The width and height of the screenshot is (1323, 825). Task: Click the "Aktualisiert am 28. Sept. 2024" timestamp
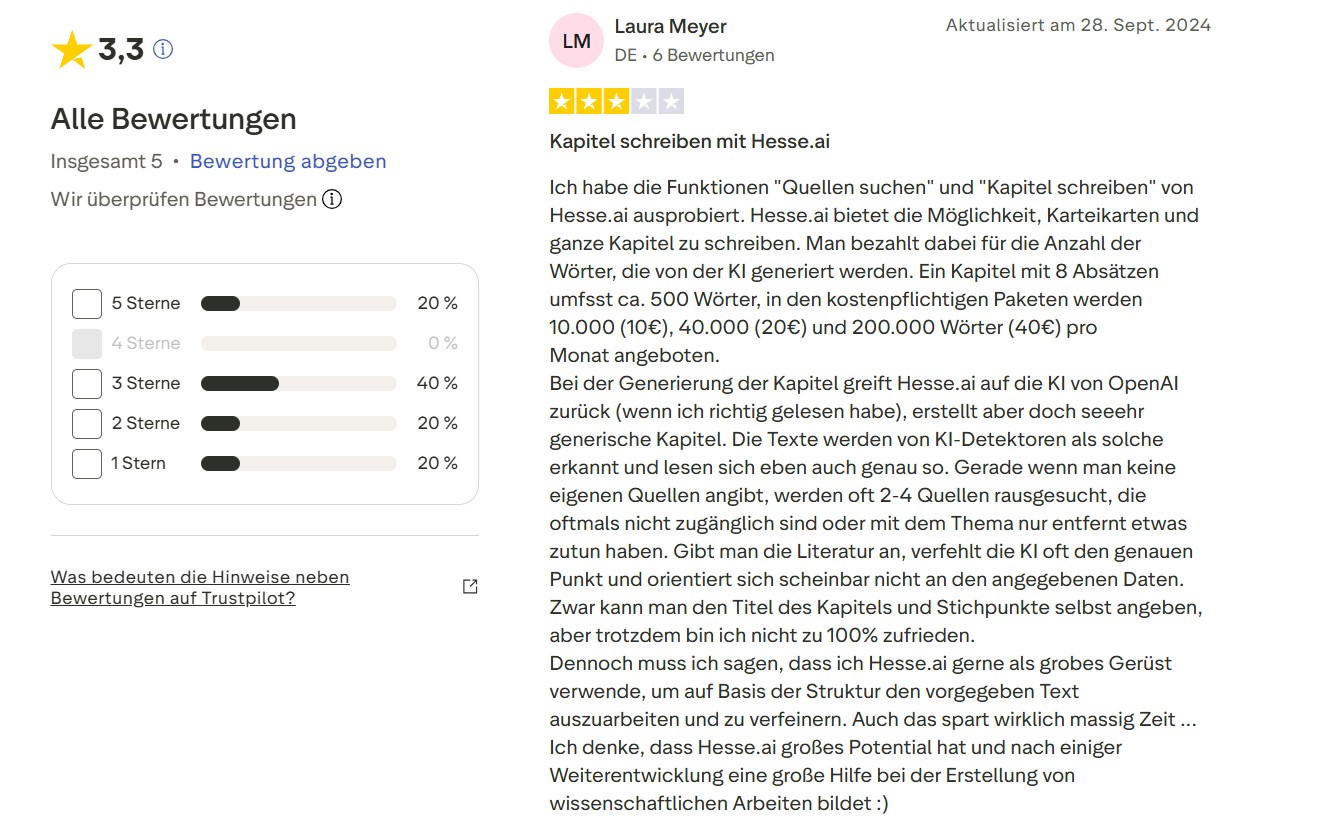click(x=1077, y=25)
